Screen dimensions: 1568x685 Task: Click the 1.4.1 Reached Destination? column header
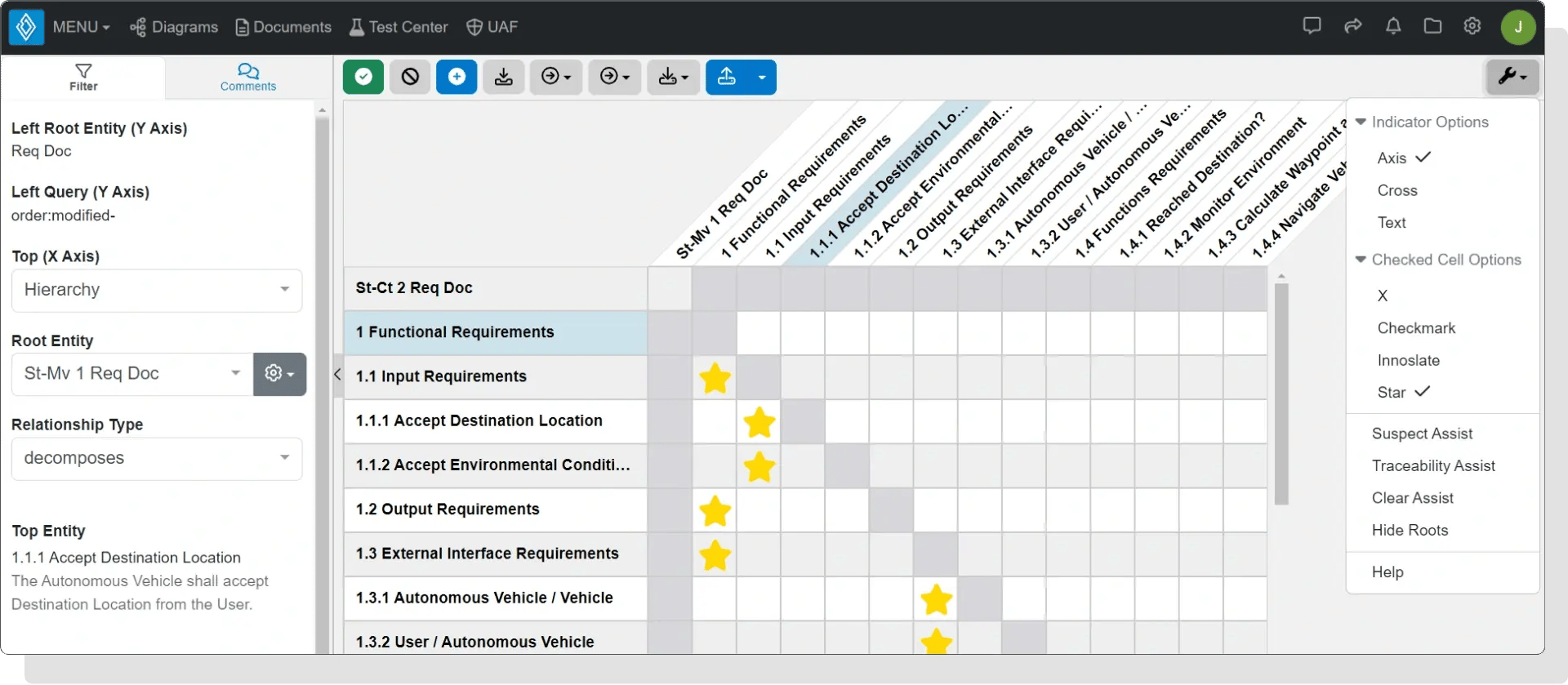tap(1192, 185)
